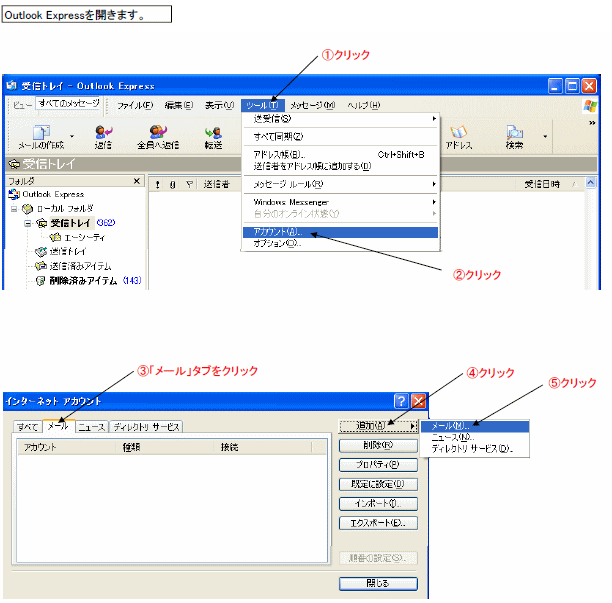Switch to the News (ニュース) tab

point(91,427)
